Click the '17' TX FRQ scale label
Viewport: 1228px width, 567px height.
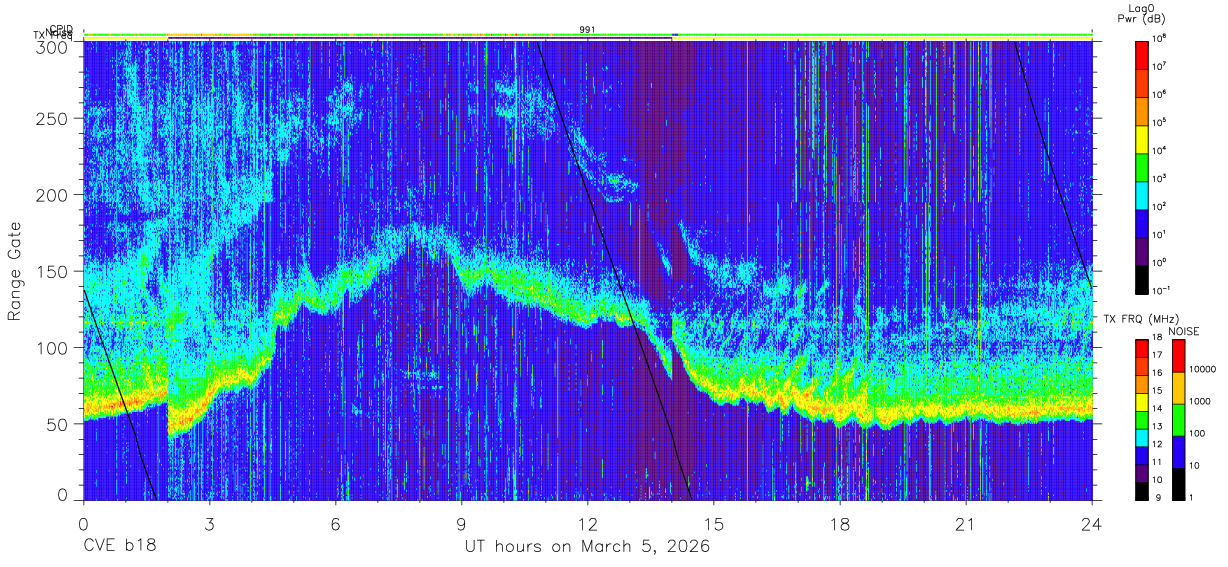(1159, 355)
